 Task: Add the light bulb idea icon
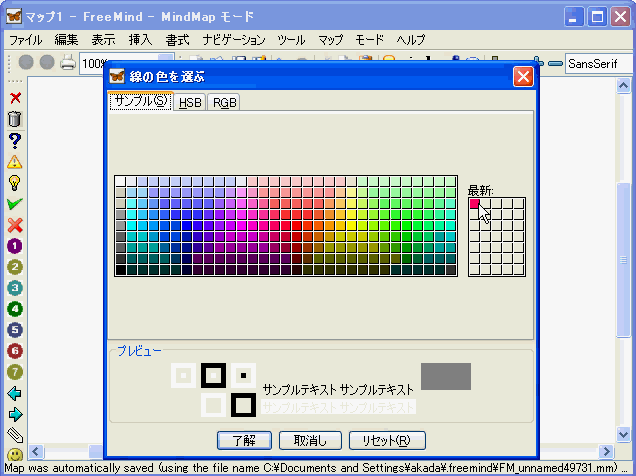click(x=15, y=183)
